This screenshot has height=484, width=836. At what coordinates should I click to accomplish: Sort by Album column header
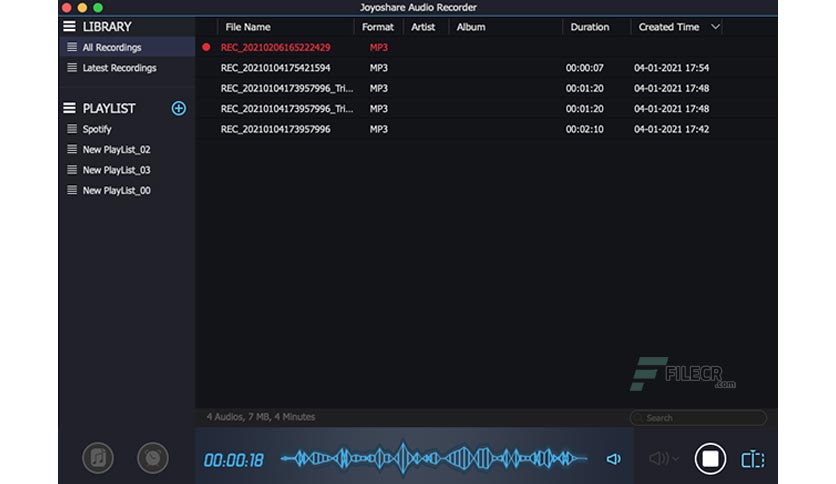(x=471, y=27)
